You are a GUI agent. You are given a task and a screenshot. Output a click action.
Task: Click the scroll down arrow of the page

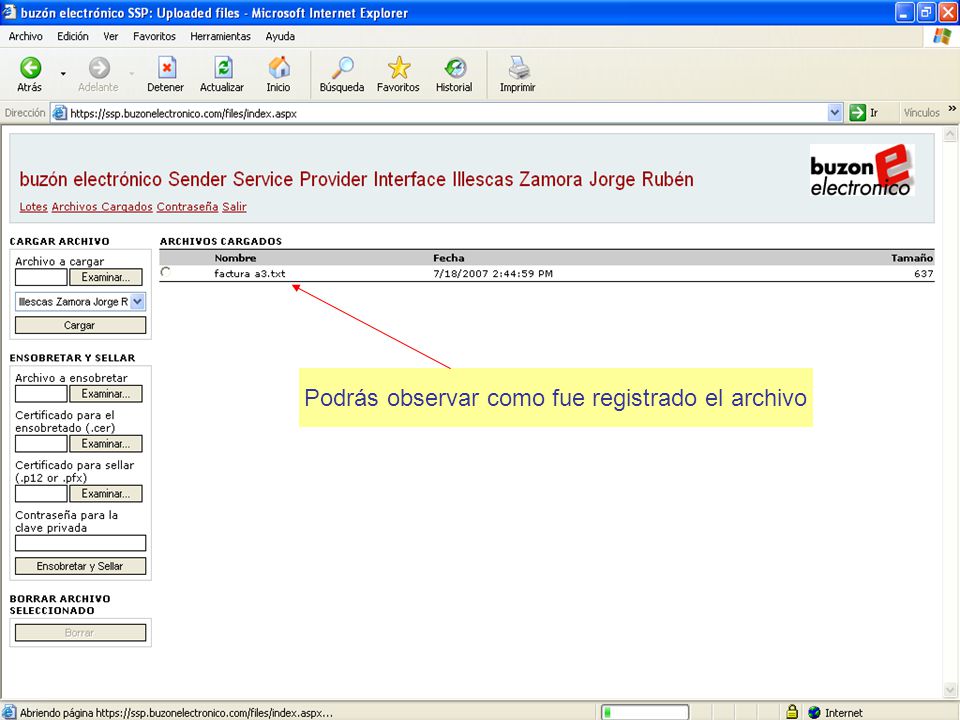[x=950, y=691]
